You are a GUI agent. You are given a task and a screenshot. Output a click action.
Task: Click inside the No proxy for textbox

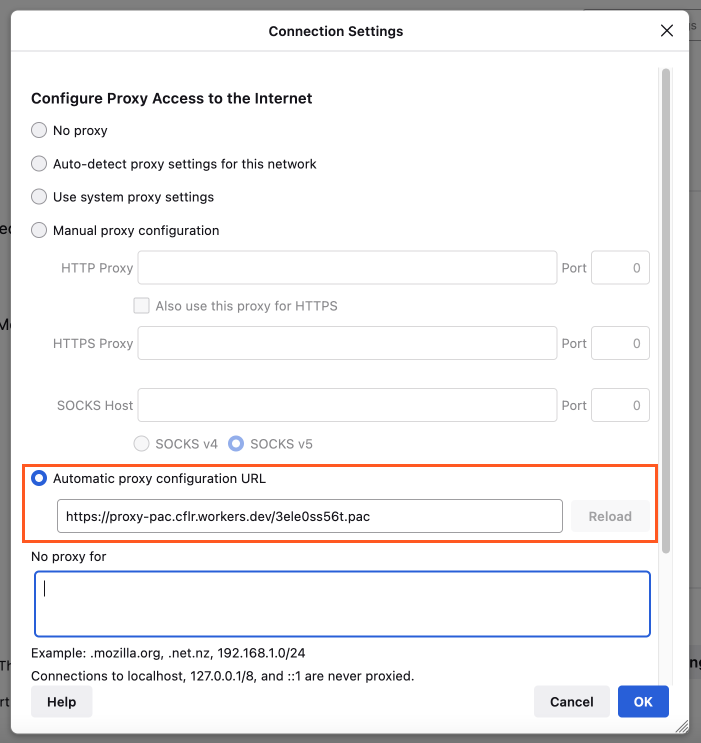(x=342, y=604)
